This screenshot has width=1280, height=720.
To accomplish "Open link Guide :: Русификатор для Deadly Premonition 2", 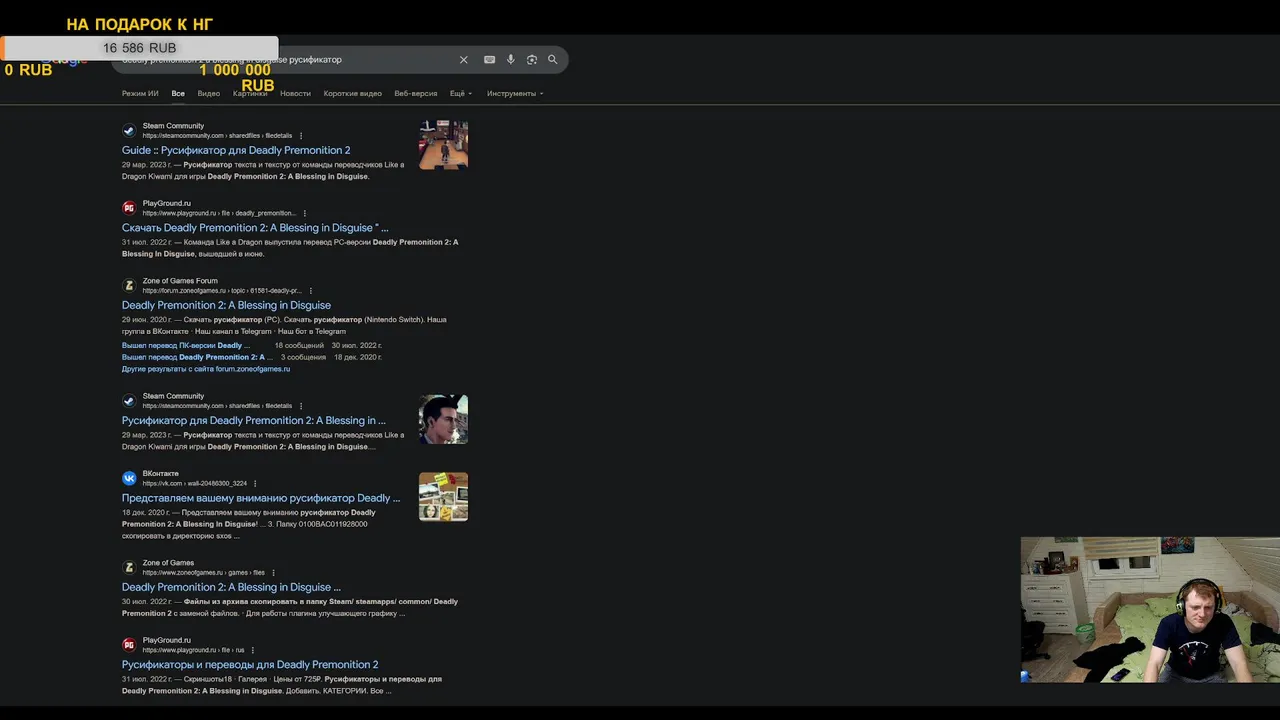I will (x=236, y=150).
